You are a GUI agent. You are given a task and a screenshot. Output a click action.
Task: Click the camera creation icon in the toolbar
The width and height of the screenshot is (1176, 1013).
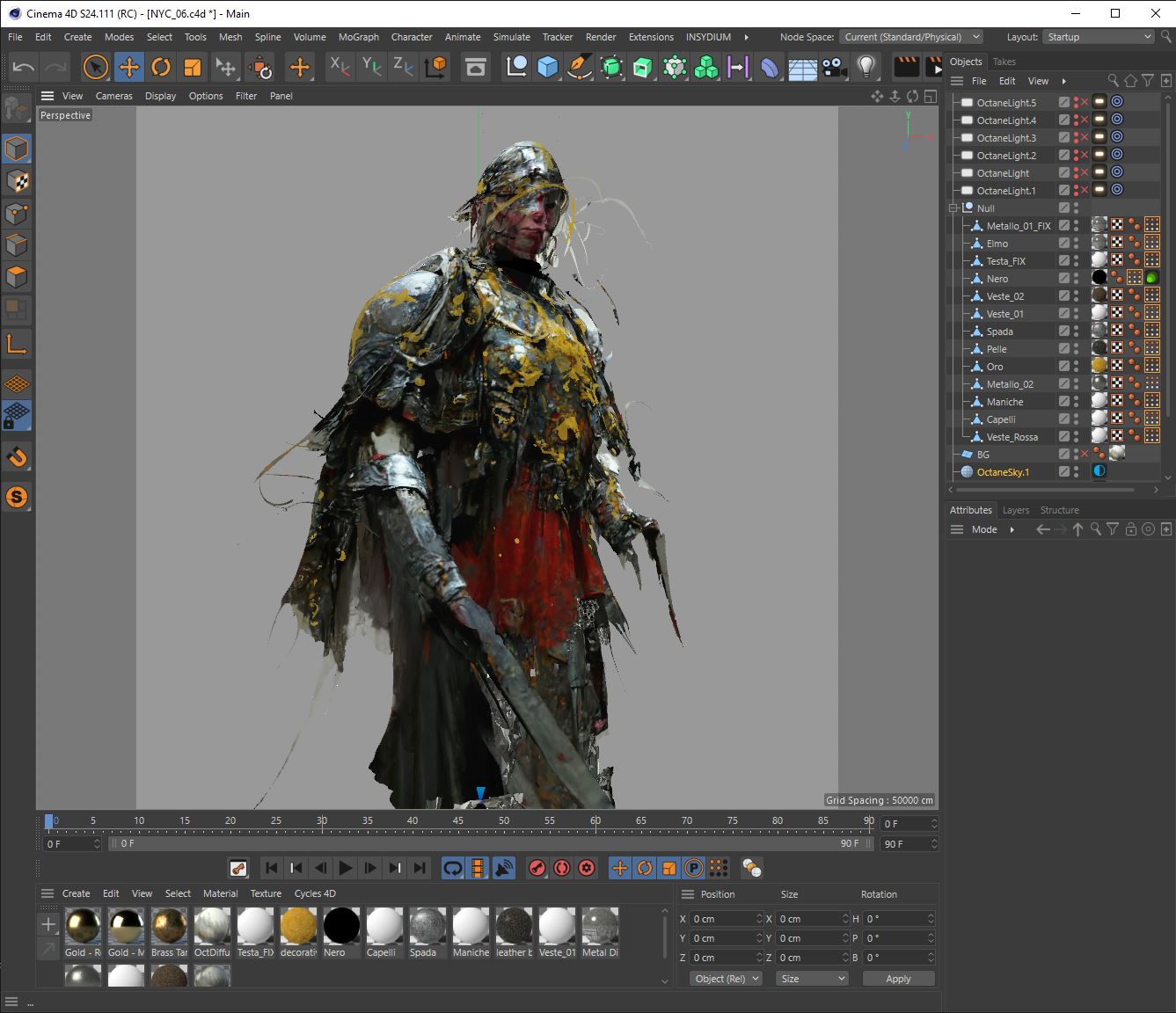(x=834, y=67)
